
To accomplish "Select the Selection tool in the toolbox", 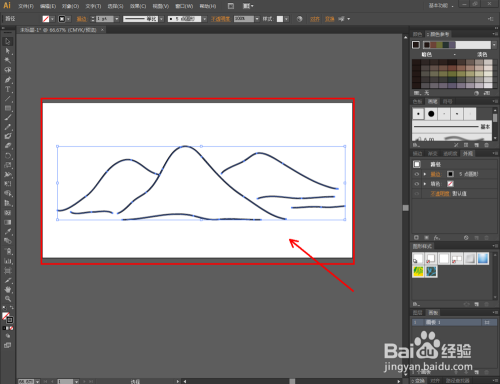I will [8, 41].
